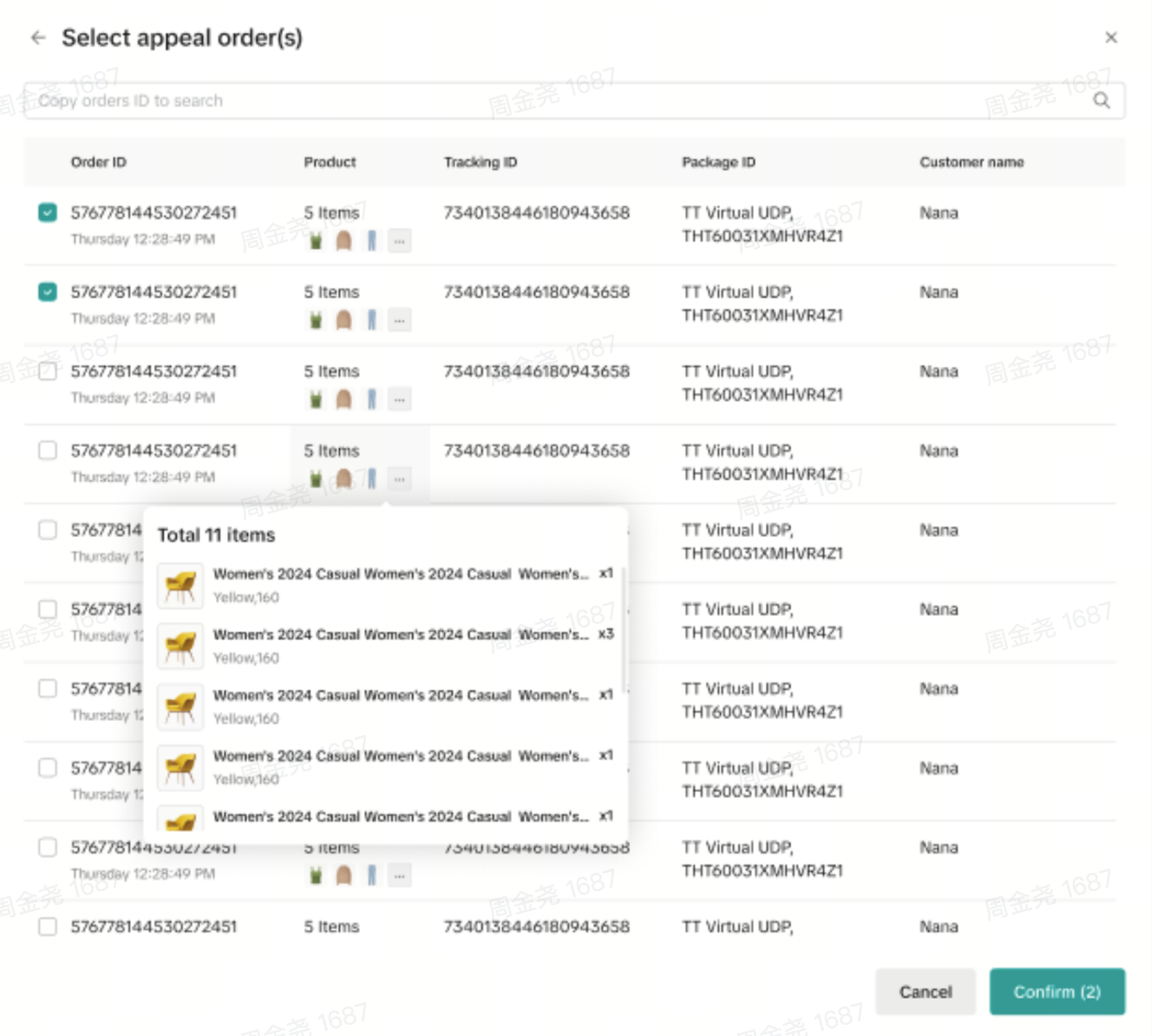This screenshot has width=1152, height=1036.
Task: Click the magnifier search icon
Action: click(x=1101, y=101)
